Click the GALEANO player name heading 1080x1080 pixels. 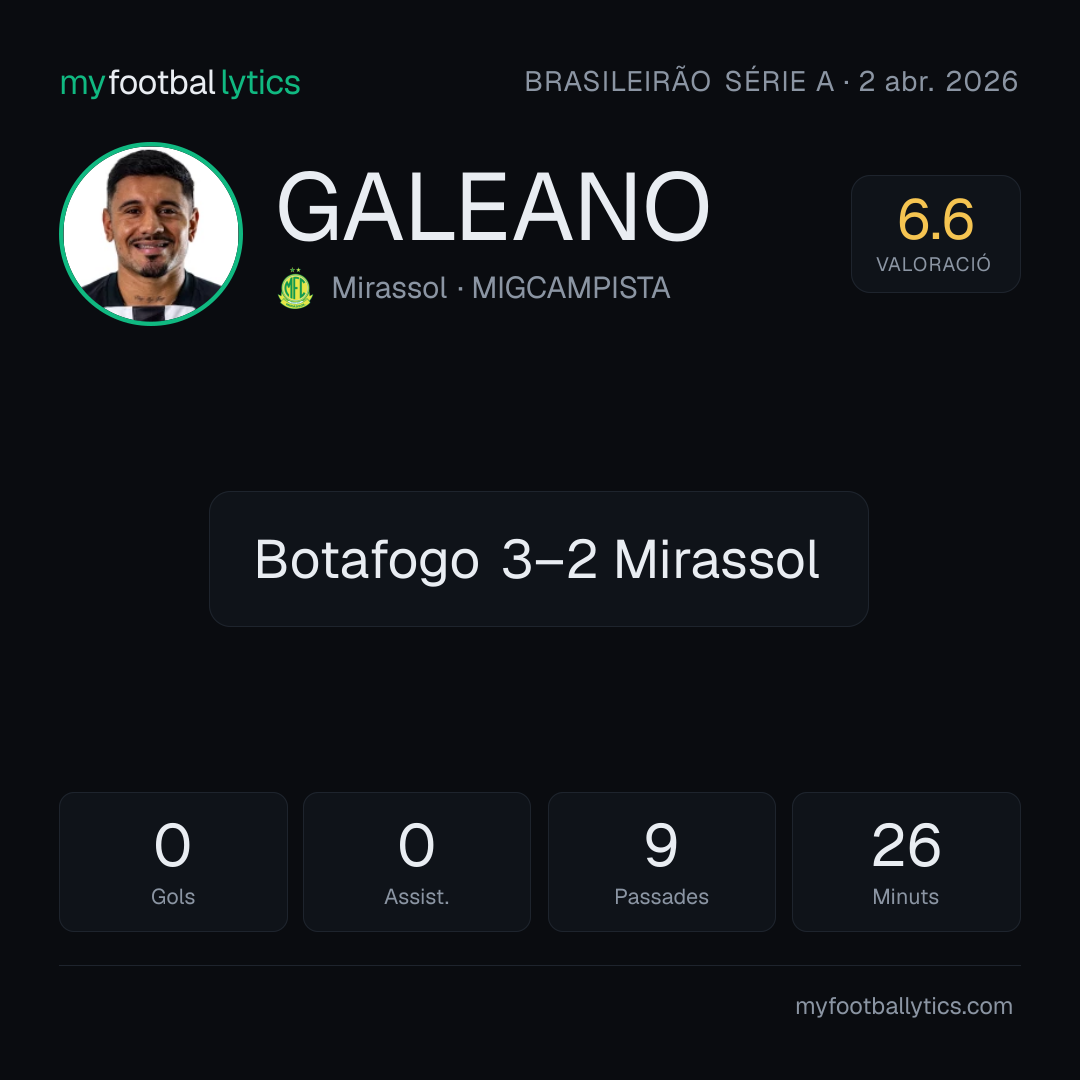(x=493, y=207)
